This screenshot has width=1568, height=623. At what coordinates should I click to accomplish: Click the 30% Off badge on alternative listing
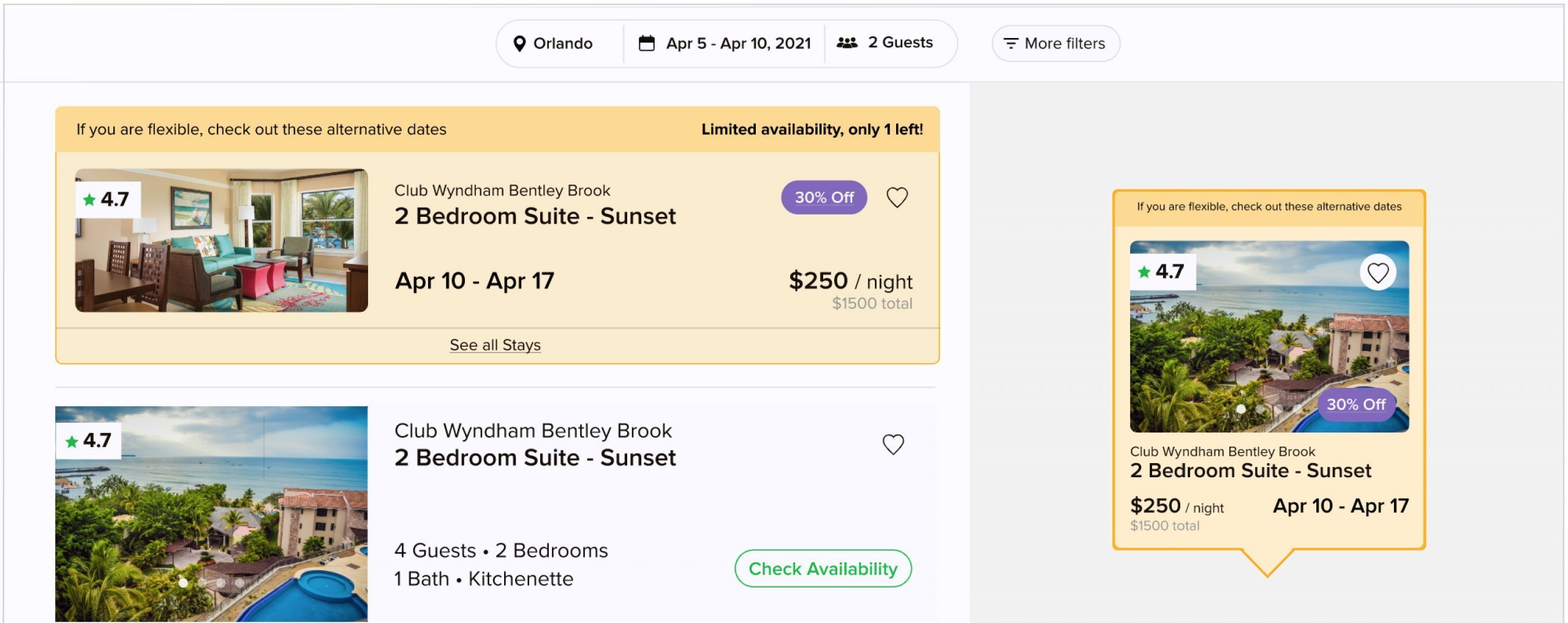824,197
